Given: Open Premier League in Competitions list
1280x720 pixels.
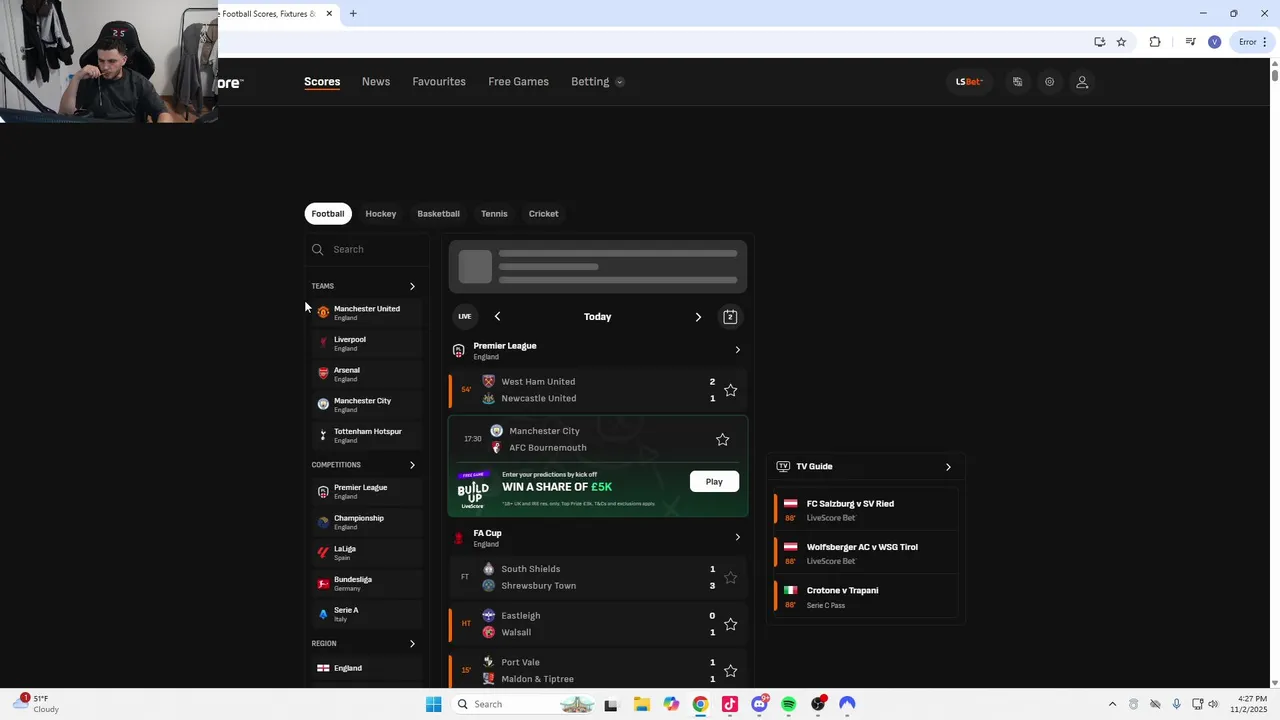Looking at the screenshot, I should pyautogui.click(x=365, y=491).
